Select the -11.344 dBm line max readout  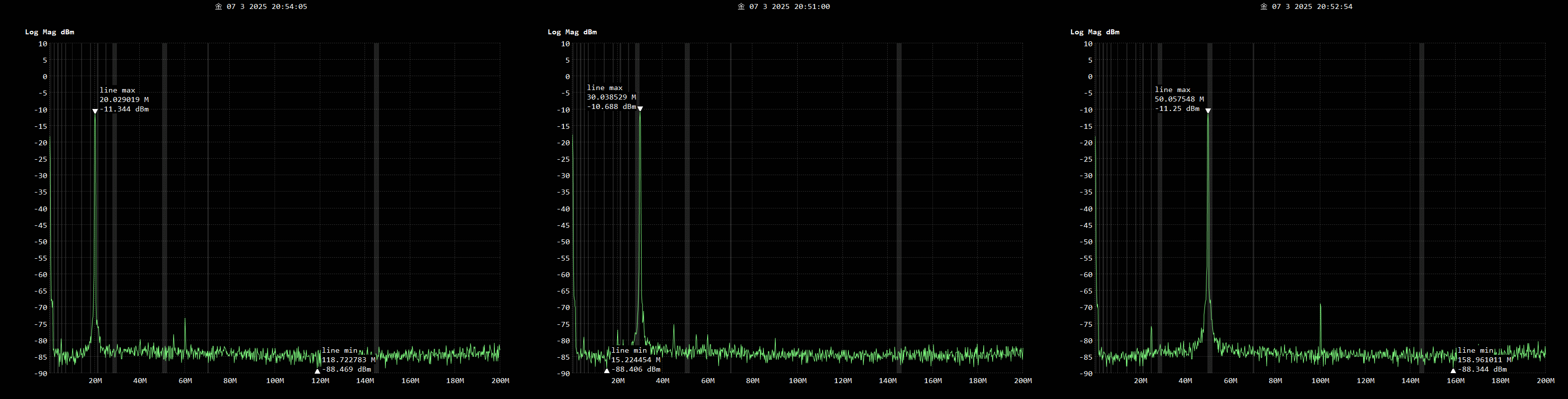click(124, 109)
